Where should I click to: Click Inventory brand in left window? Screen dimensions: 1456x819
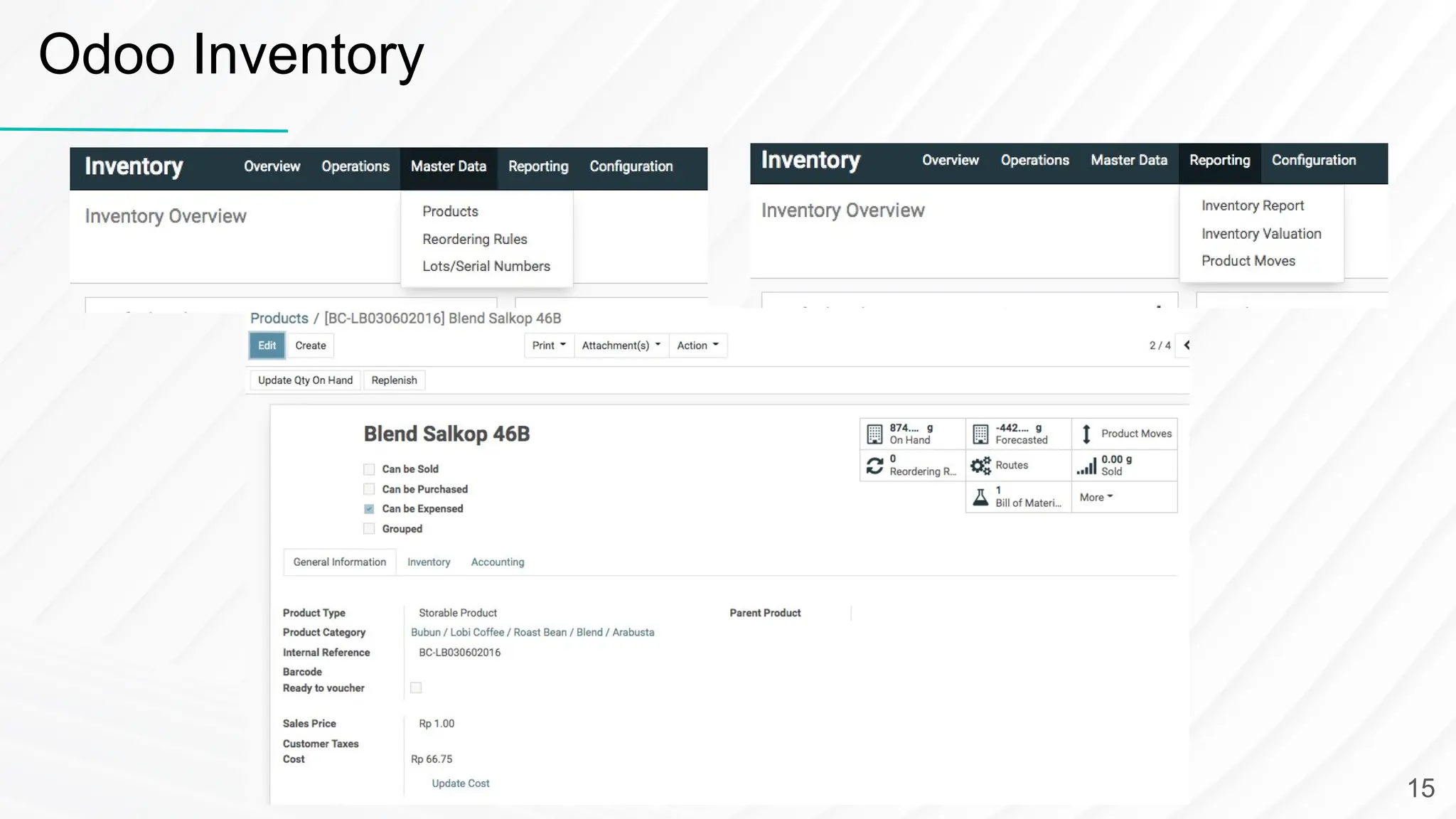coord(134,166)
